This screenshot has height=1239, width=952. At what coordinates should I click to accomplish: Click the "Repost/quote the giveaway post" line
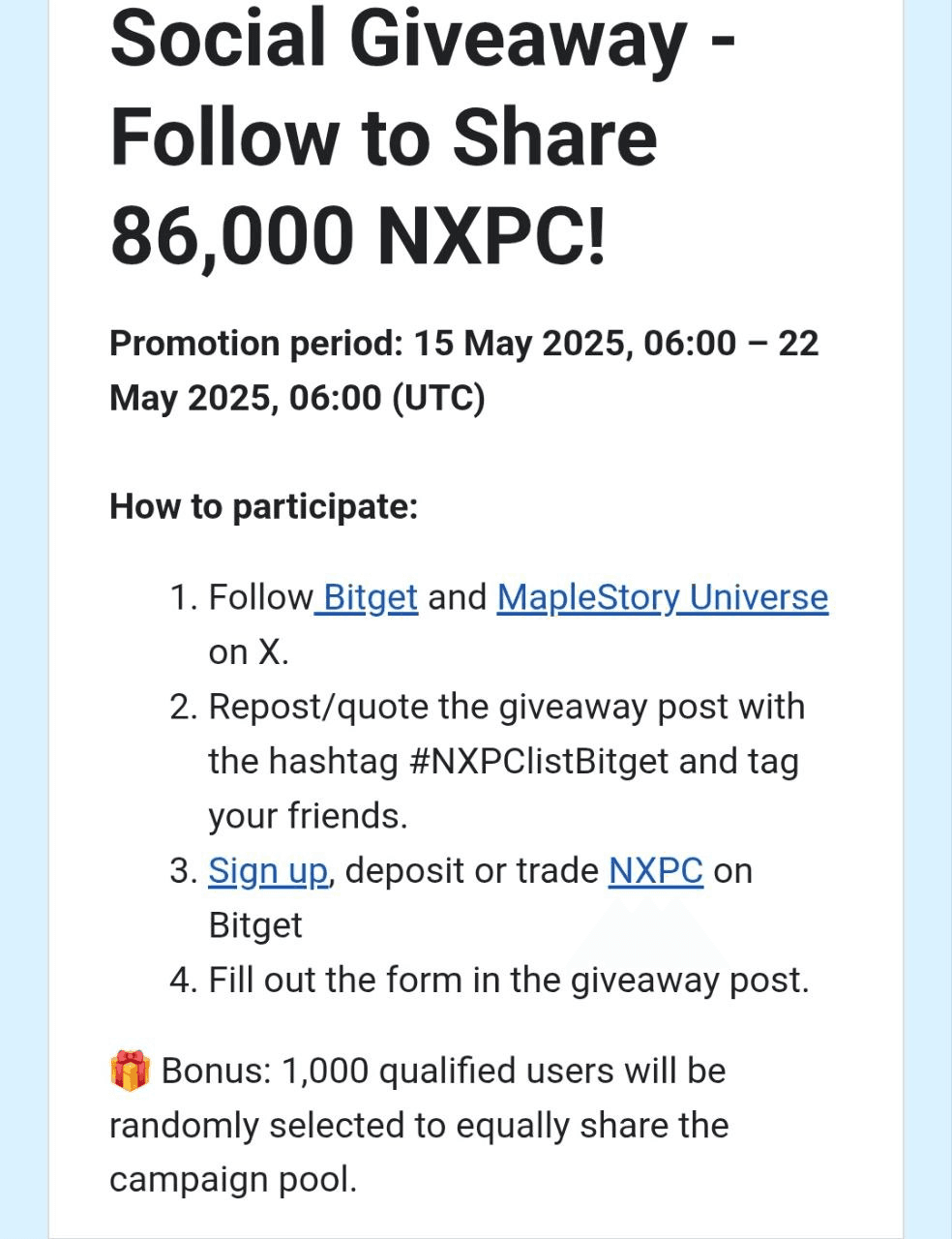pos(506,707)
